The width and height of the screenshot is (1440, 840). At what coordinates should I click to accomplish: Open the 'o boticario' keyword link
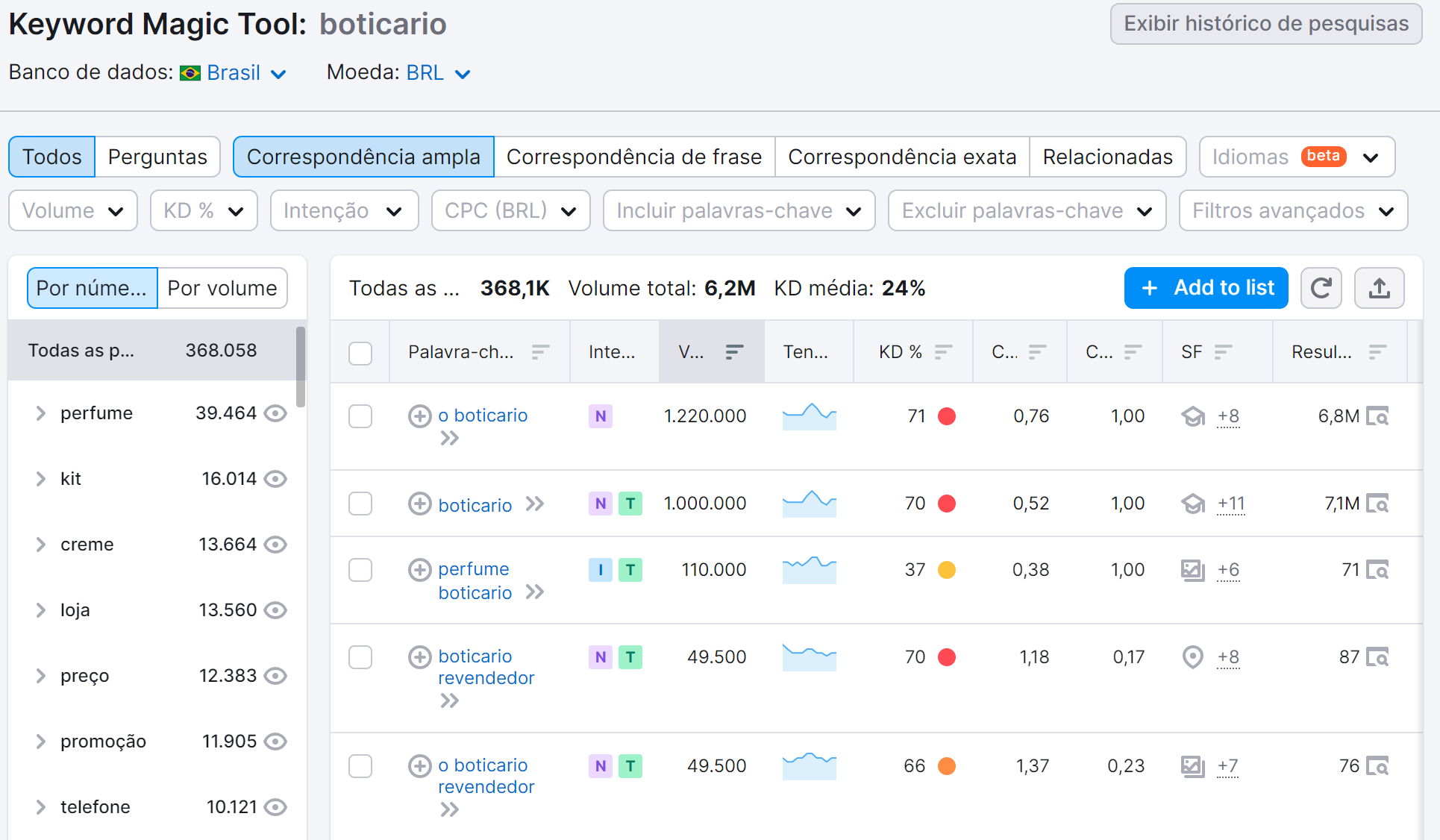483,416
